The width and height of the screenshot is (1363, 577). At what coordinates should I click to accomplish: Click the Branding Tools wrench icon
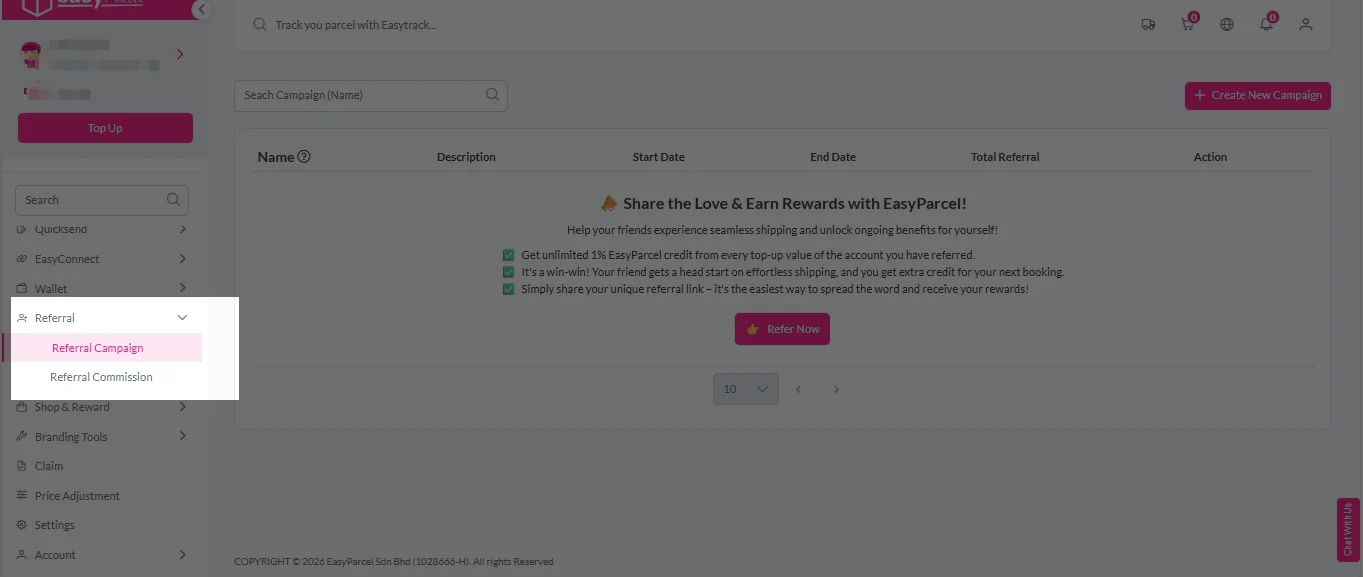click(22, 436)
